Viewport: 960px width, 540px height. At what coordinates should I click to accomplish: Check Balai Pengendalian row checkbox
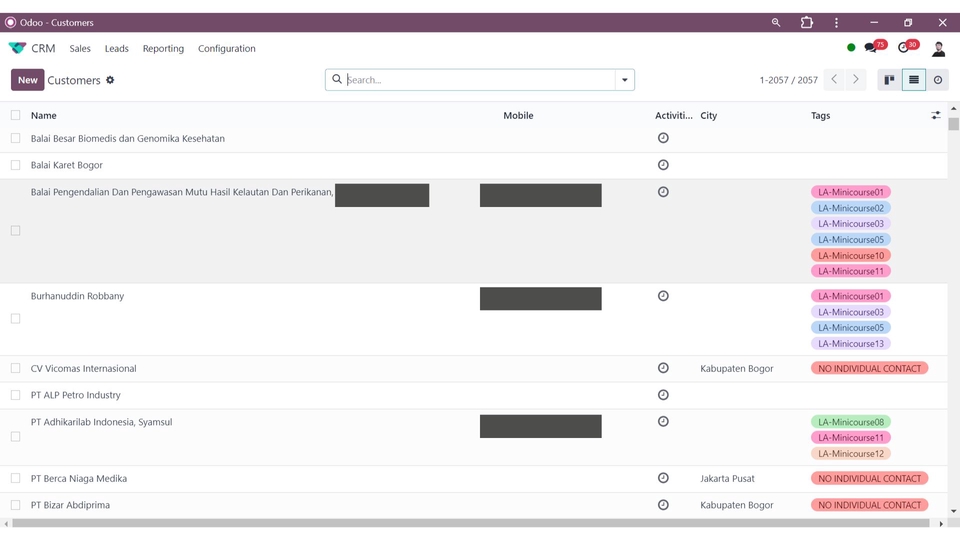[x=15, y=231]
